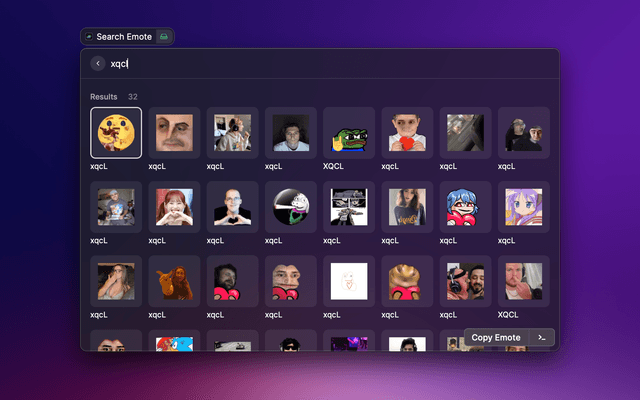This screenshot has width=640, height=400.
Task: Open the actions panel terminal icon
Action: click(x=541, y=338)
